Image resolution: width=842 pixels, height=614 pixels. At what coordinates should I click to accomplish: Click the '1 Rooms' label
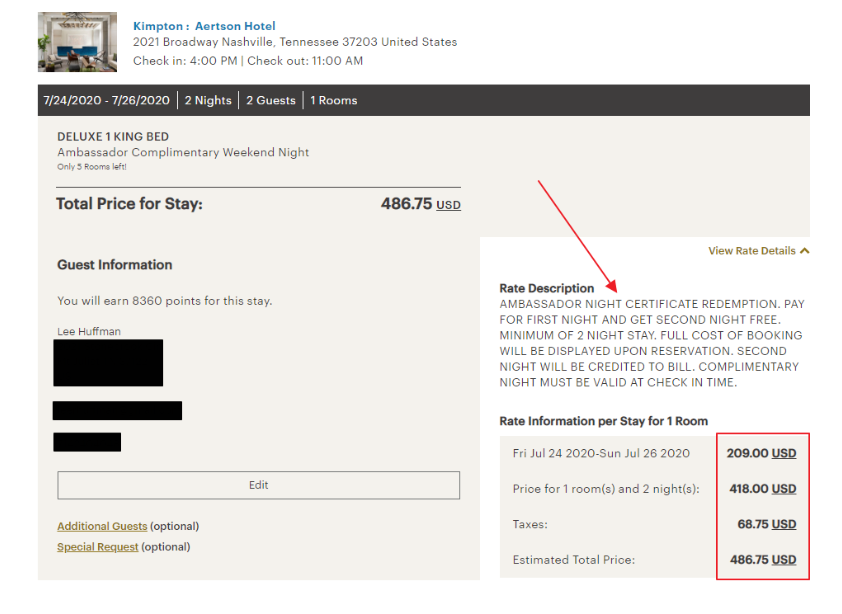click(333, 100)
